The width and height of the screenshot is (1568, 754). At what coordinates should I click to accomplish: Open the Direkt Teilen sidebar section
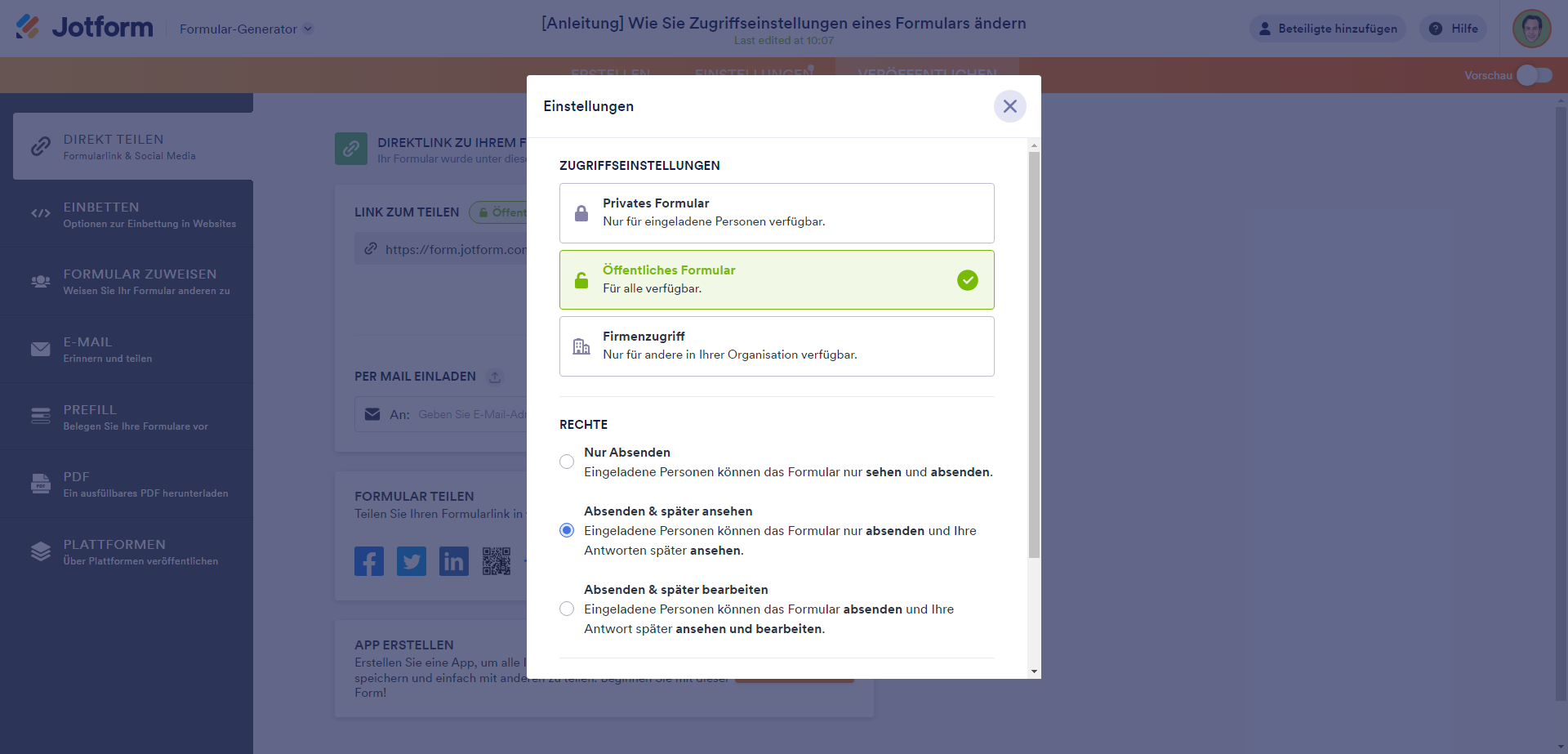133,146
